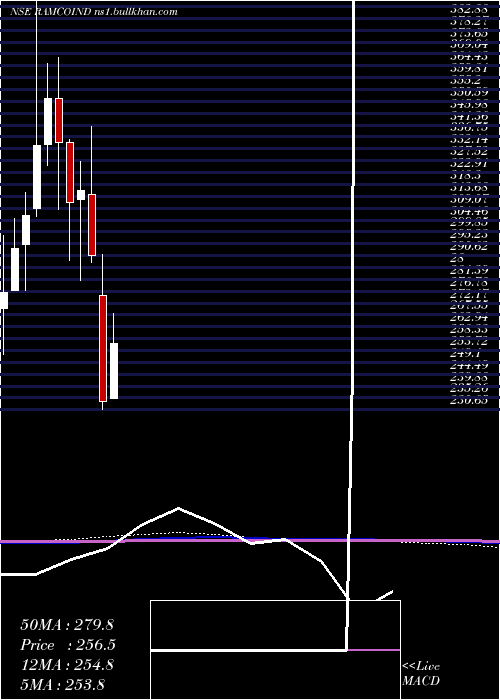Click the '5MA : 253.8' value

click(x=62, y=684)
